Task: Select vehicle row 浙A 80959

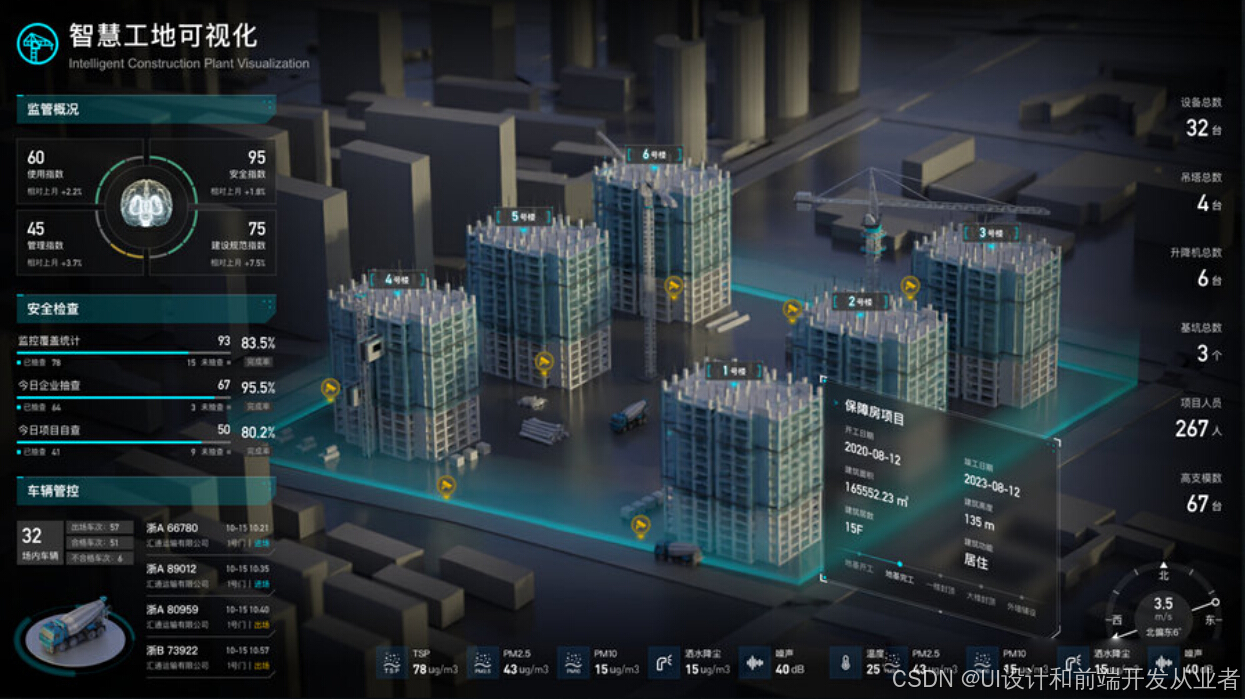Action: tap(208, 616)
